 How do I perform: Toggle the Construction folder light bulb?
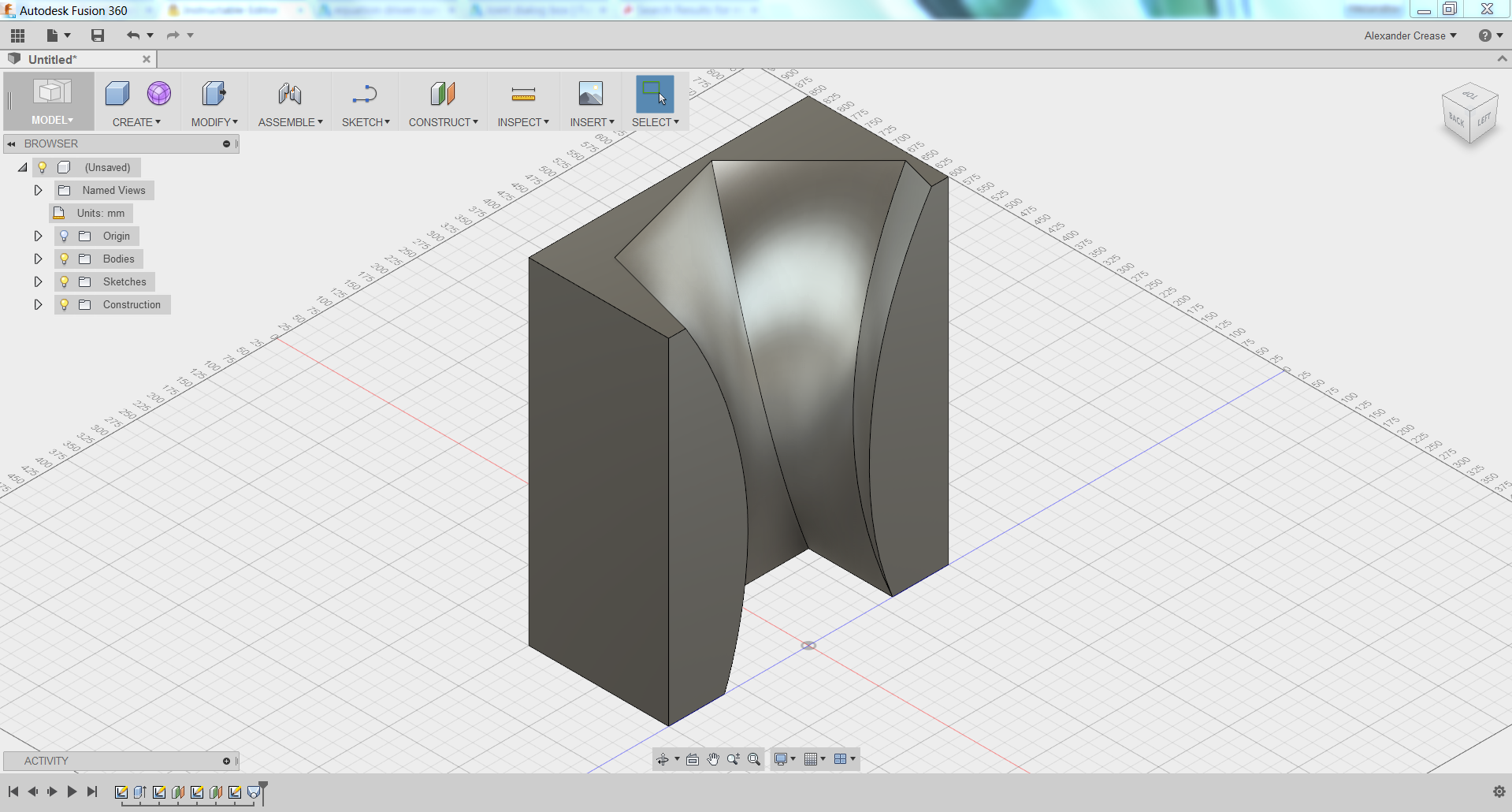tap(65, 304)
